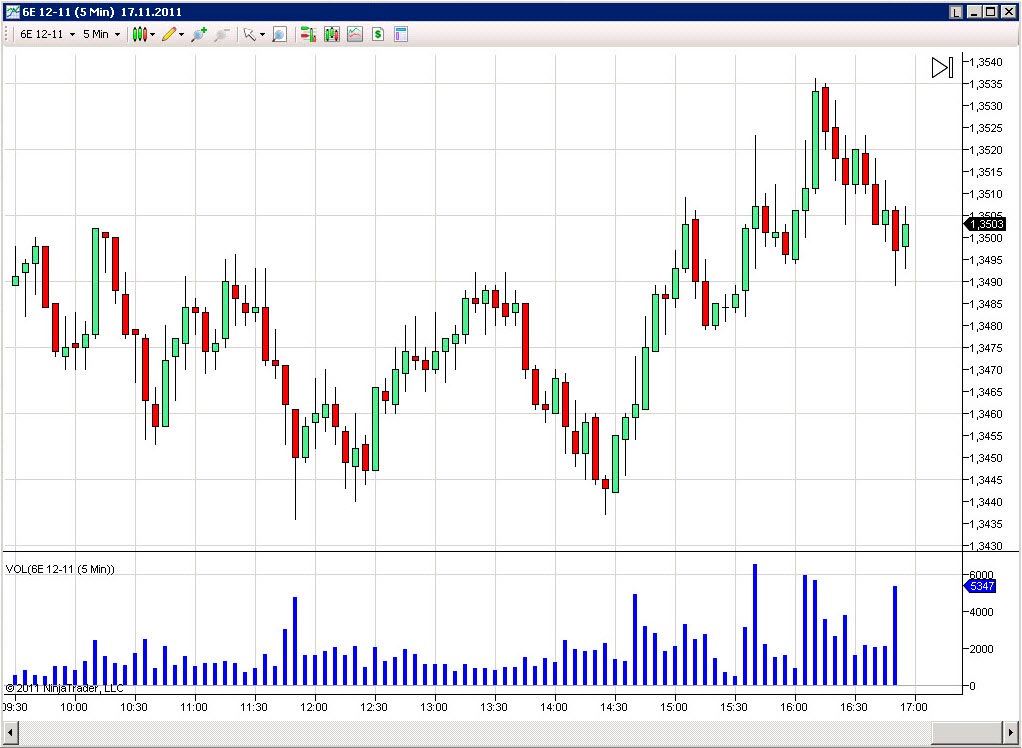Viewport: 1022px width, 748px height.
Task: Expand the cursor type dropdown arrow
Action: [262, 34]
